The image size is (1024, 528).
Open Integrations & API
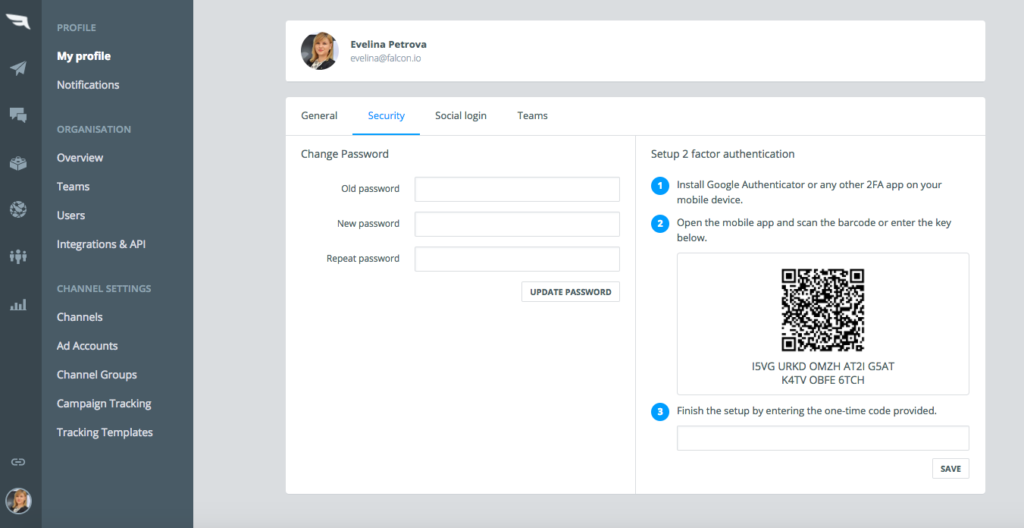[x=101, y=244]
